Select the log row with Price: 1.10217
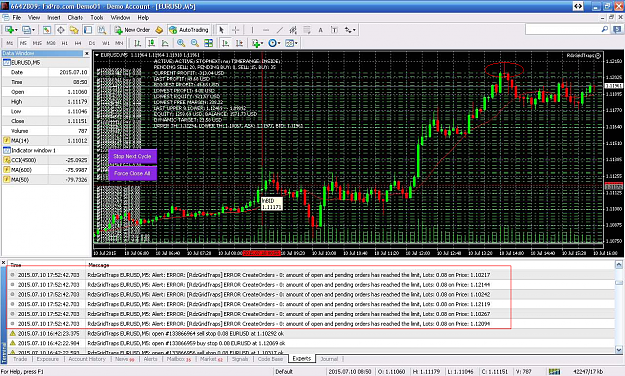This screenshot has height=376, width=625. pyautogui.click(x=311, y=275)
